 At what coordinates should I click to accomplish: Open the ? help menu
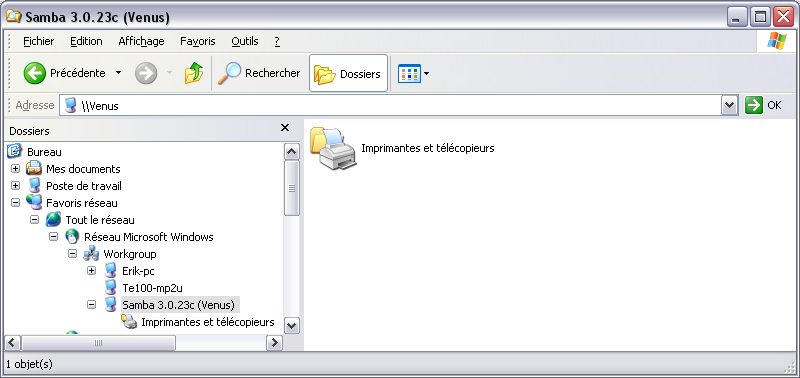click(277, 41)
